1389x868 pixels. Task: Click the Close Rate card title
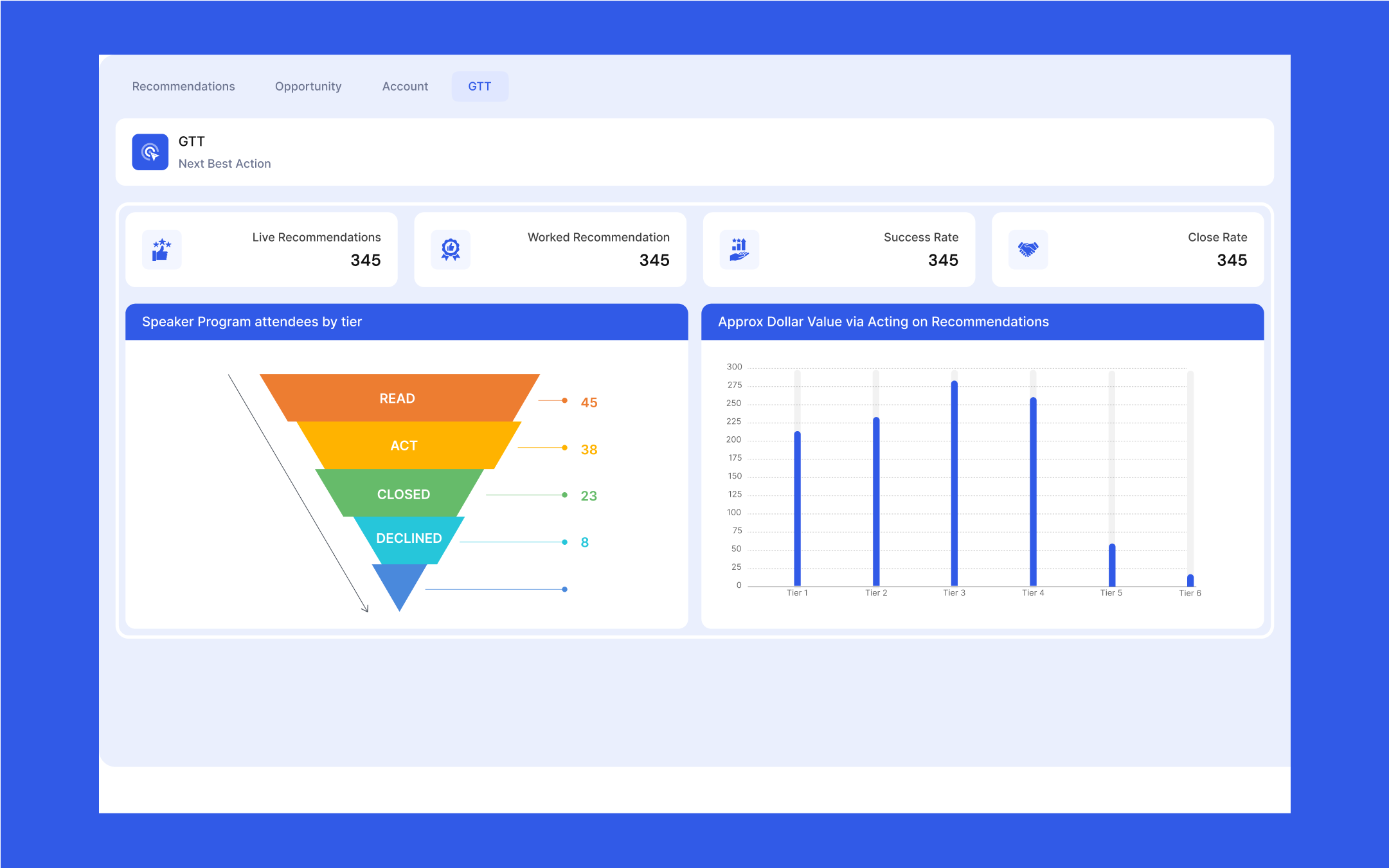click(1217, 237)
